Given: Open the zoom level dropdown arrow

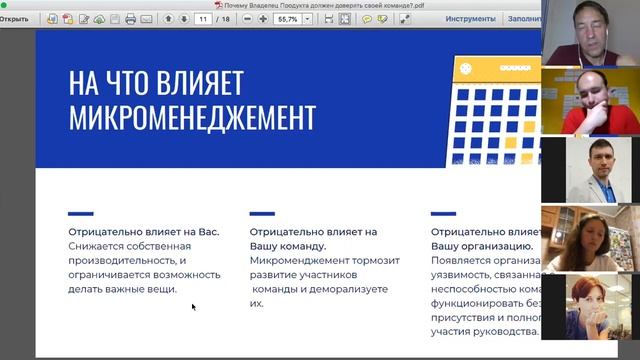Looking at the screenshot, I should tap(308, 19).
